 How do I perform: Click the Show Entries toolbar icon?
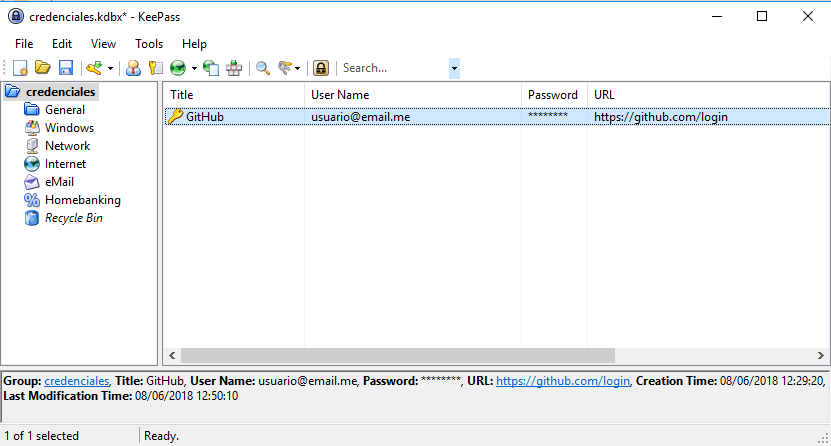pos(285,68)
